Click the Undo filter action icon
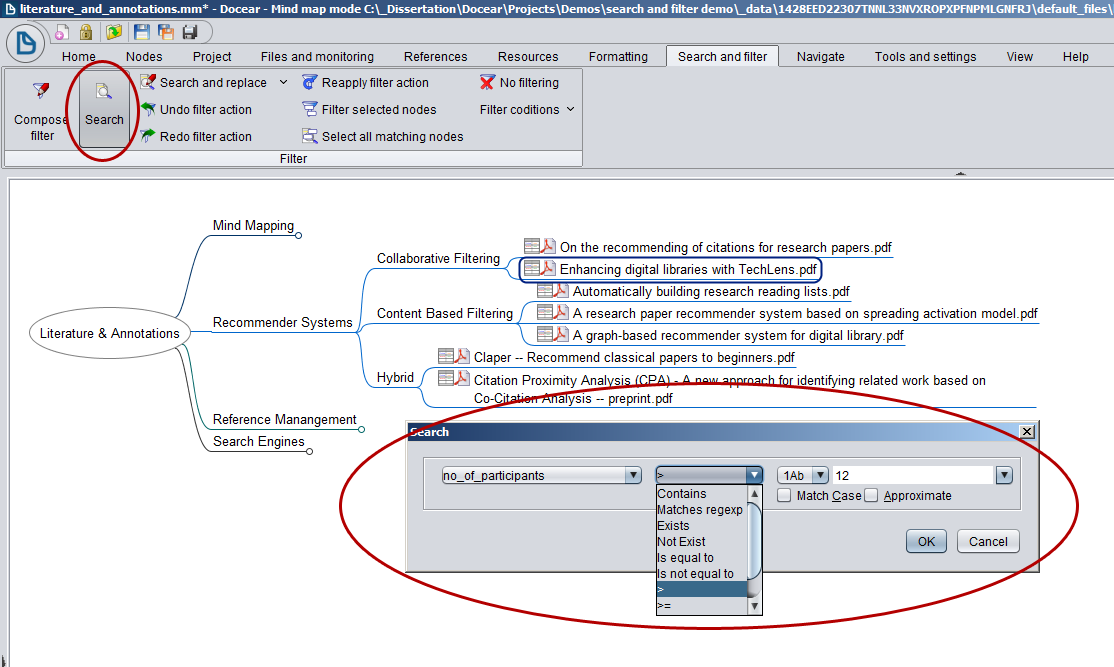The image size is (1114, 667). (148, 110)
